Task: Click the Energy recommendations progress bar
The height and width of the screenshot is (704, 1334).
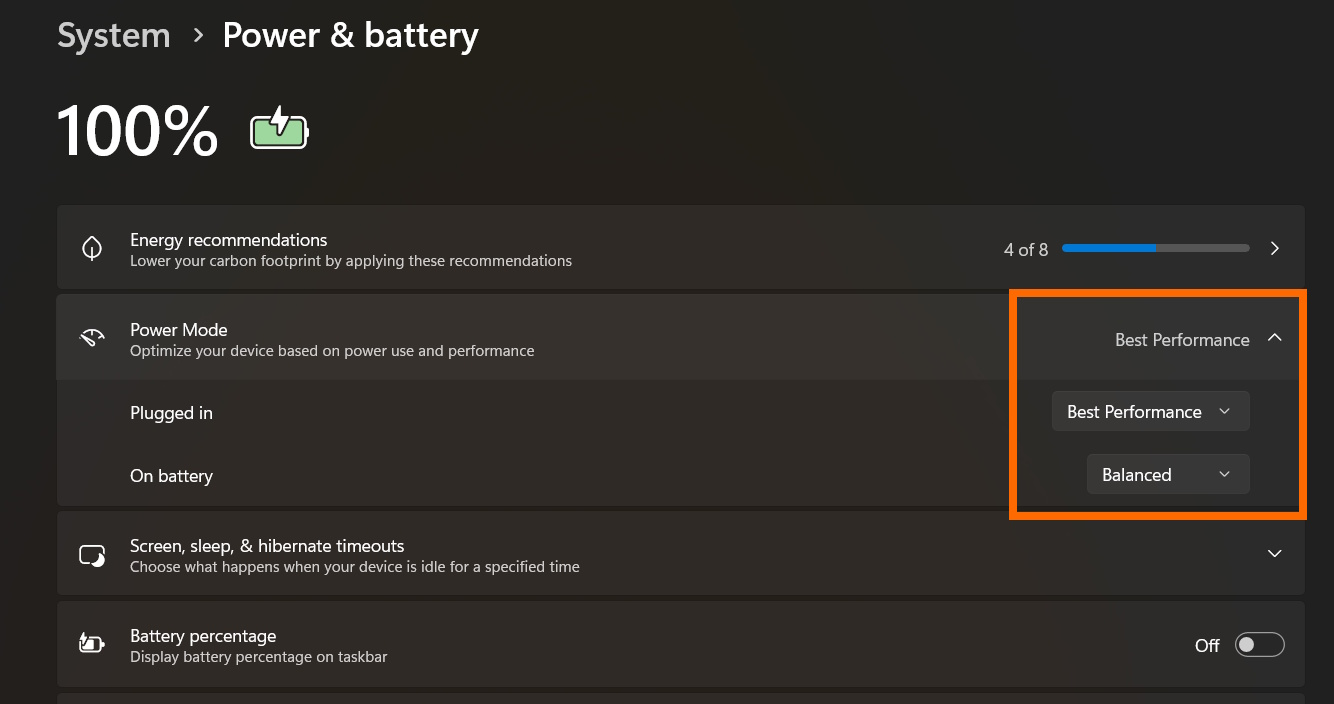Action: click(1155, 248)
